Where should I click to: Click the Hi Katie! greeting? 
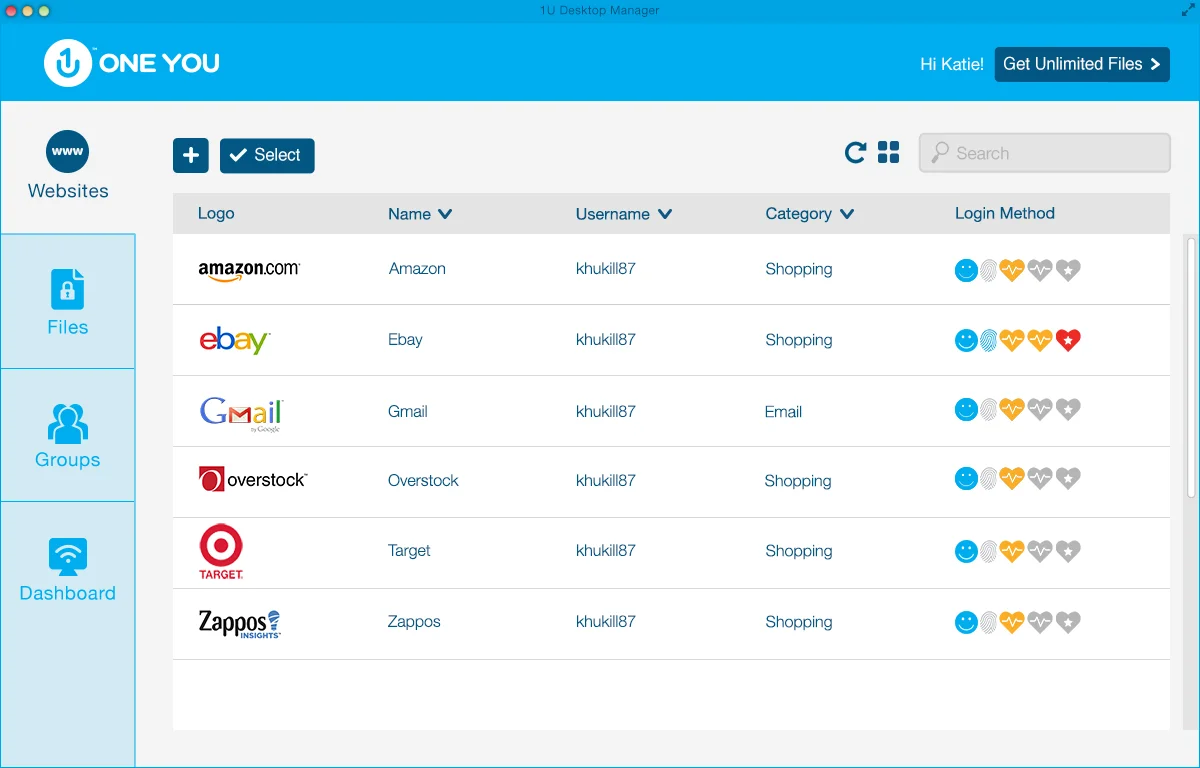952,64
